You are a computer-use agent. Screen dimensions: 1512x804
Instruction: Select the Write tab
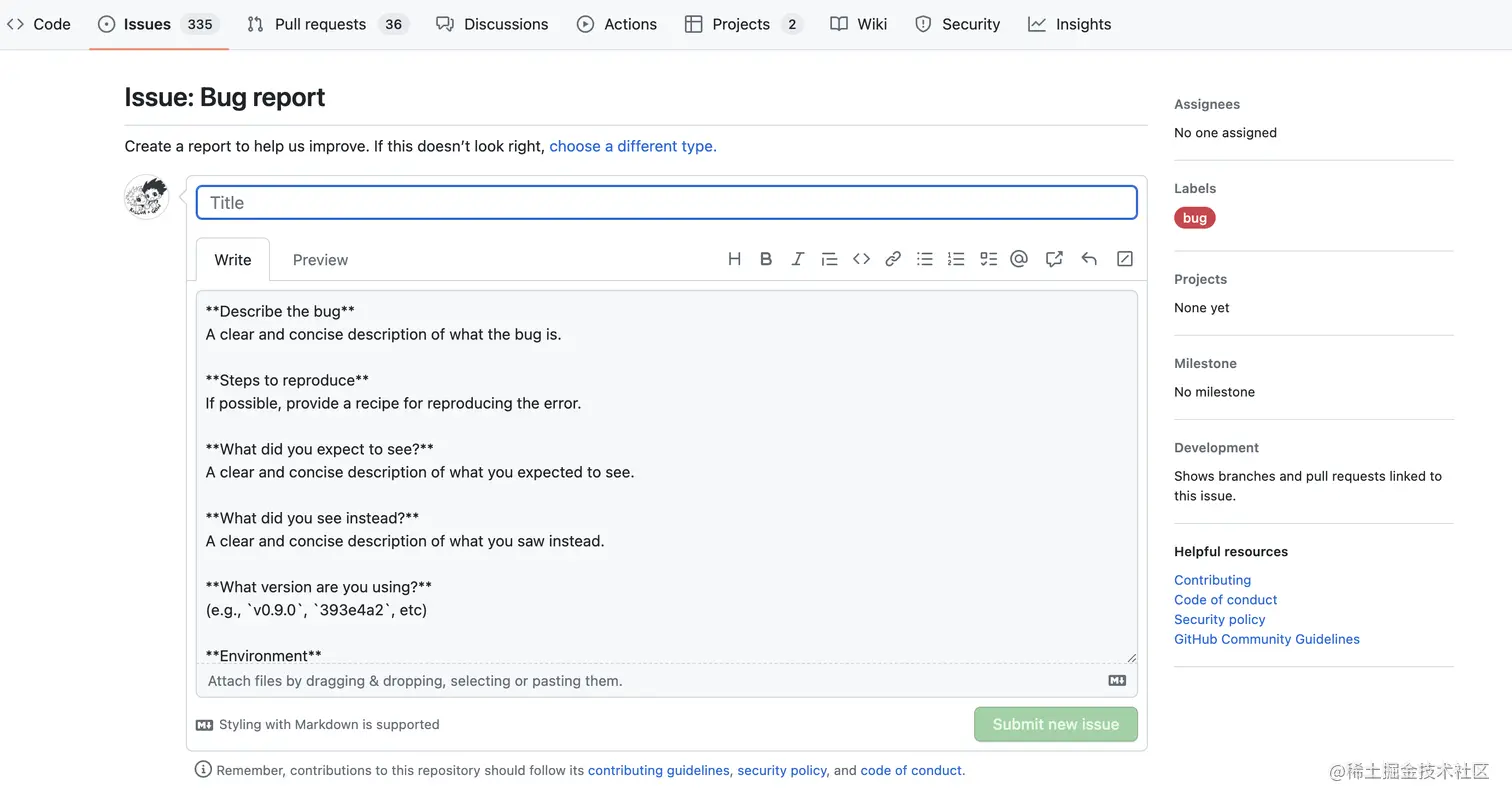[x=233, y=260]
